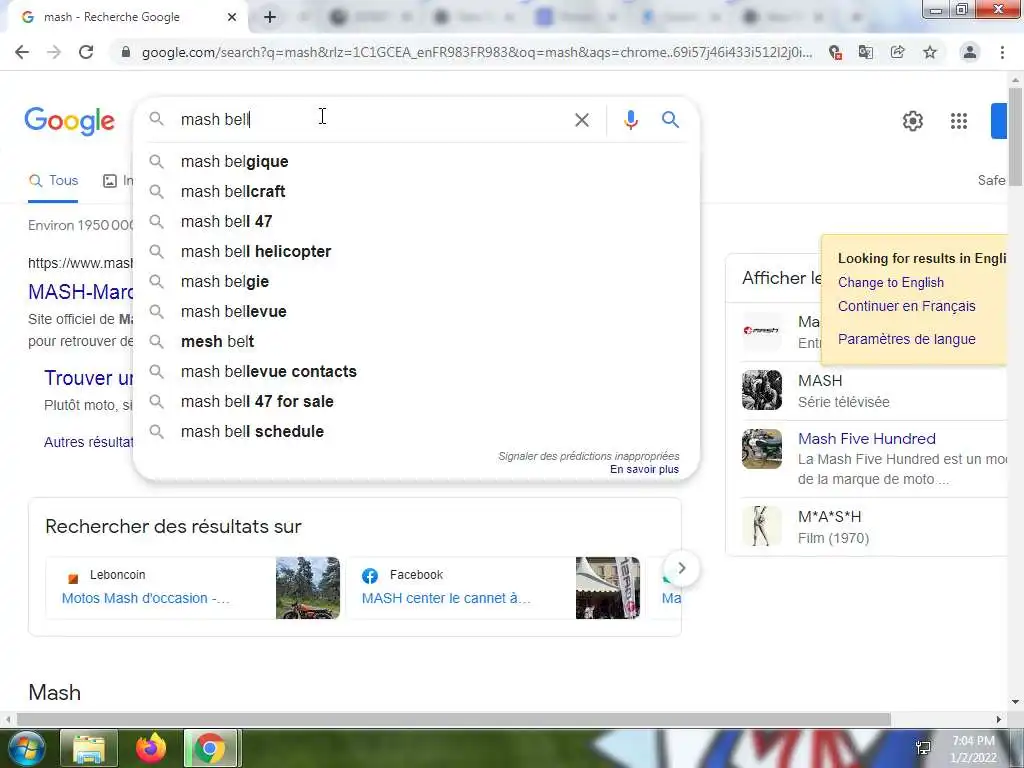Click the MASH Série télévisée thumbnail

pos(761,390)
